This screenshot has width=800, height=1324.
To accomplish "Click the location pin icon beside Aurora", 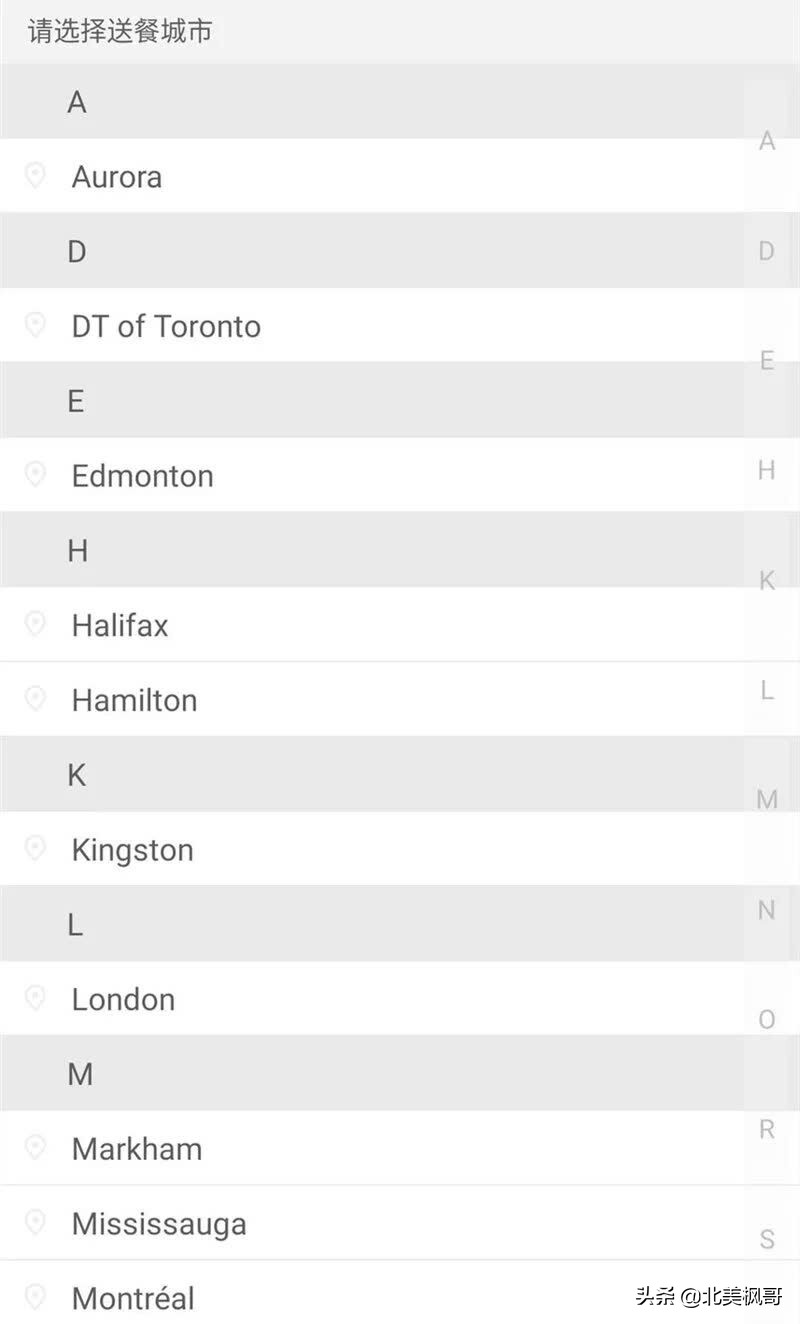I will 35,176.
